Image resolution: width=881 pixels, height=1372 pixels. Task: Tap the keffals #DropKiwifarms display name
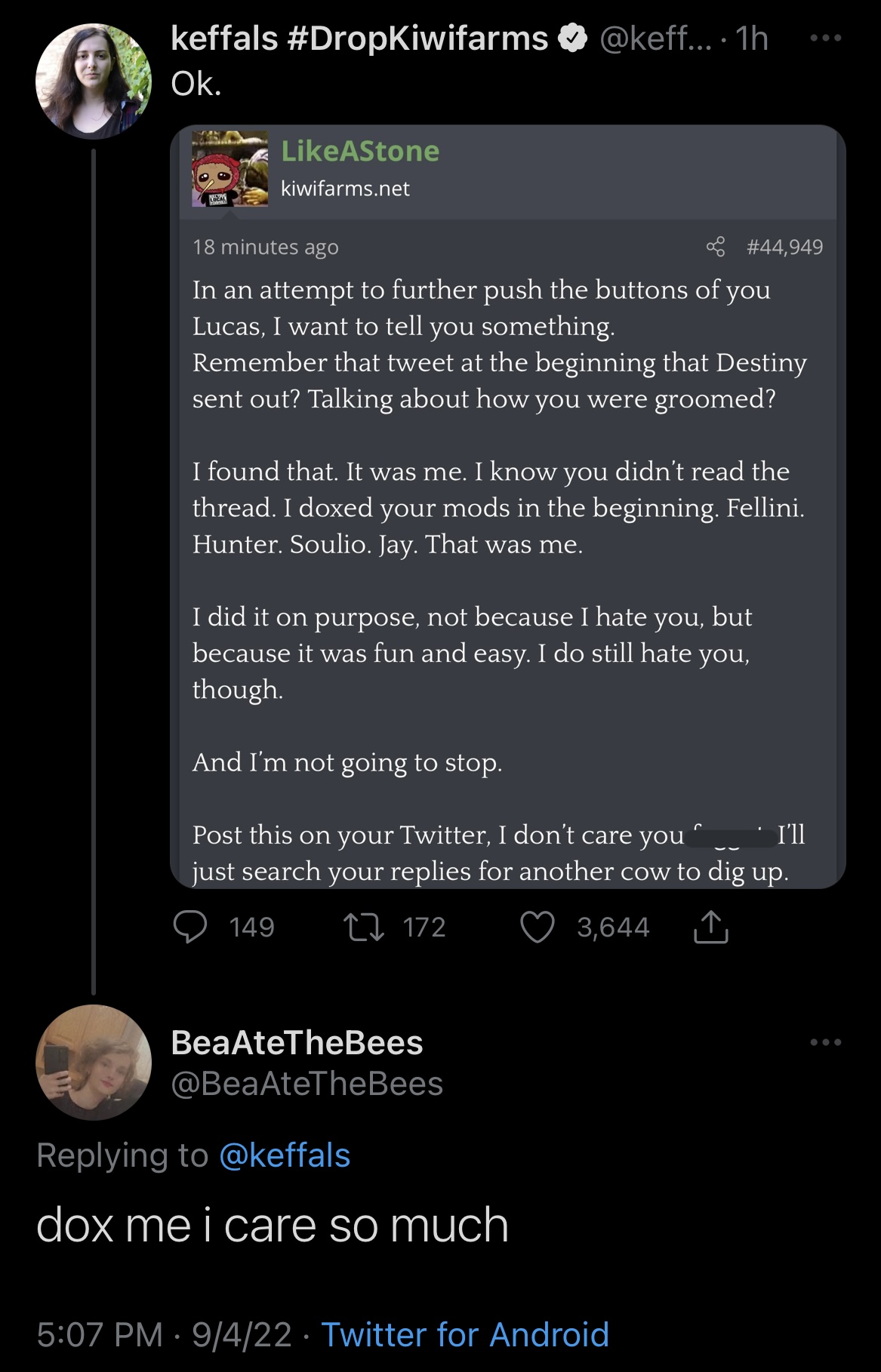pos(359,38)
